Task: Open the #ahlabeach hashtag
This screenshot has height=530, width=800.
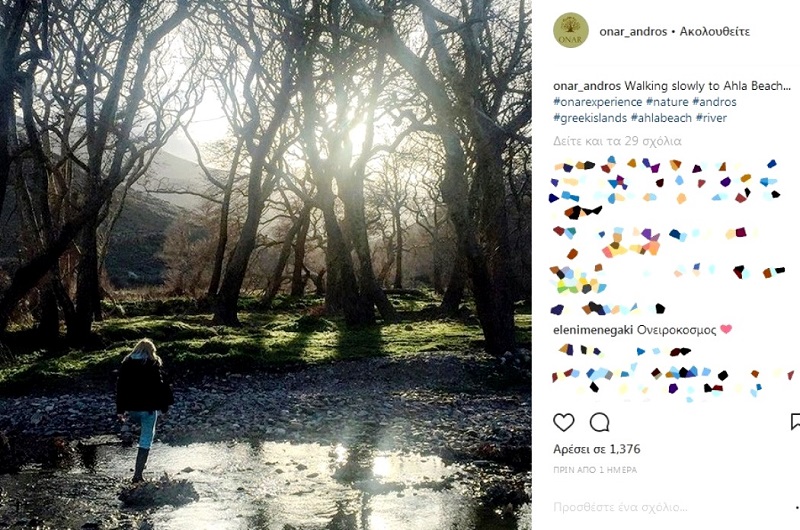Action: 661,118
